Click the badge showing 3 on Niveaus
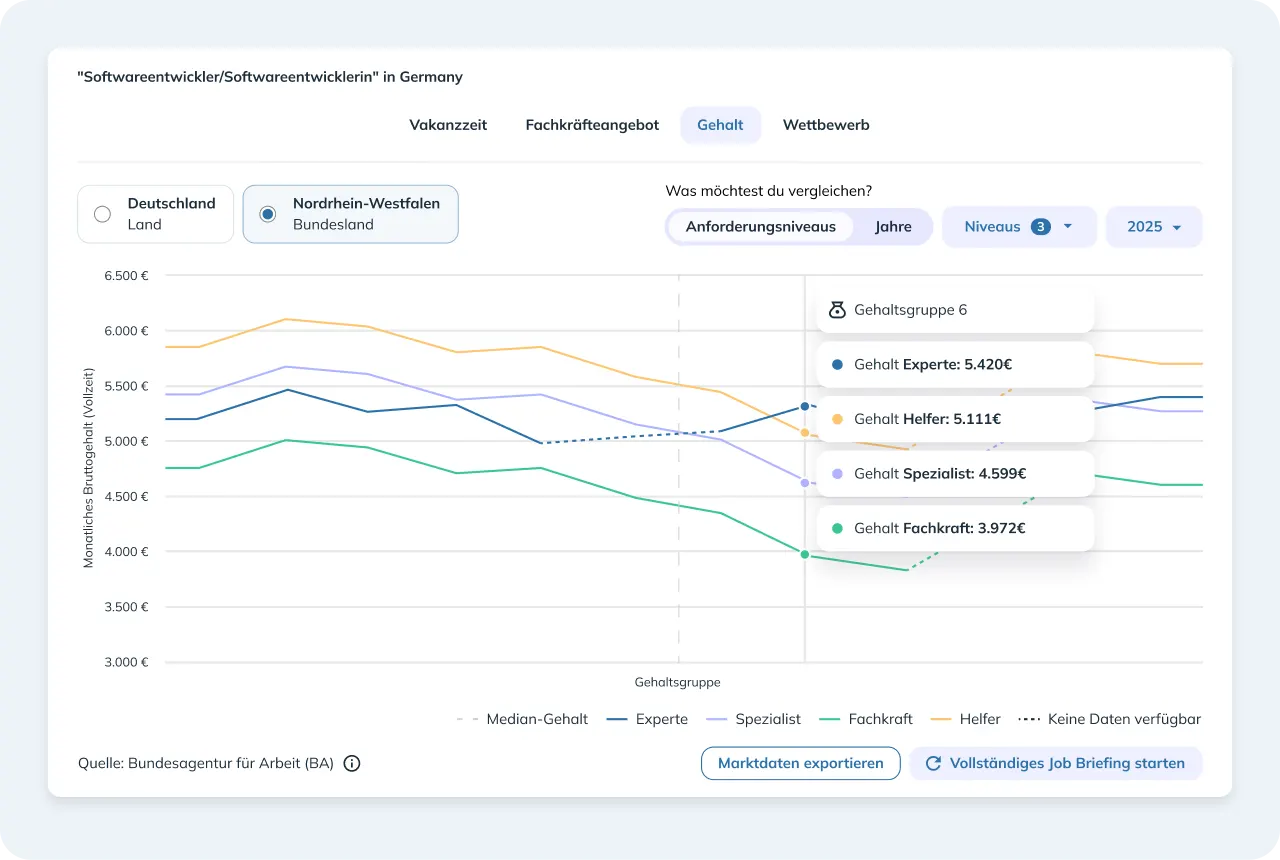Viewport: 1280px width, 860px height. [1040, 227]
